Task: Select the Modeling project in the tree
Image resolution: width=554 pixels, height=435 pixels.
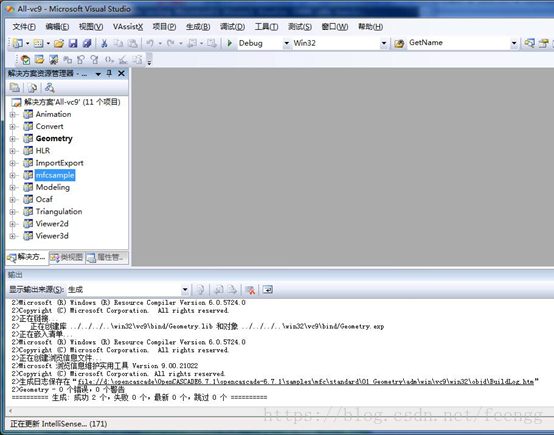Action: [53, 187]
